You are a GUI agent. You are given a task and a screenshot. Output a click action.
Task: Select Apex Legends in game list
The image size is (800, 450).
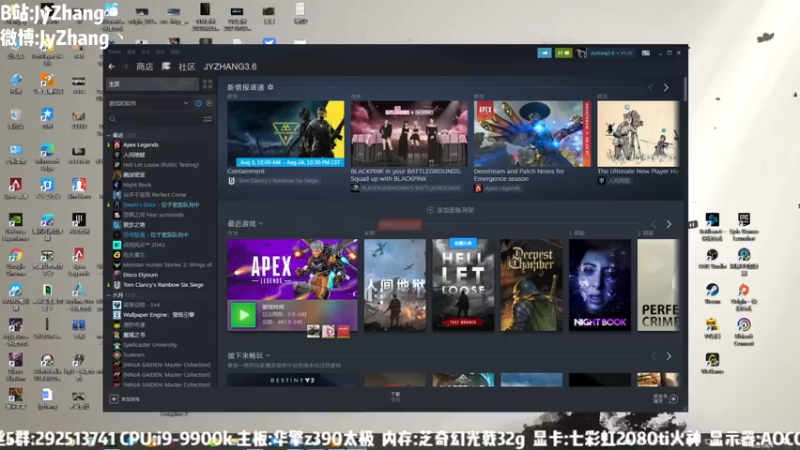tap(140, 145)
